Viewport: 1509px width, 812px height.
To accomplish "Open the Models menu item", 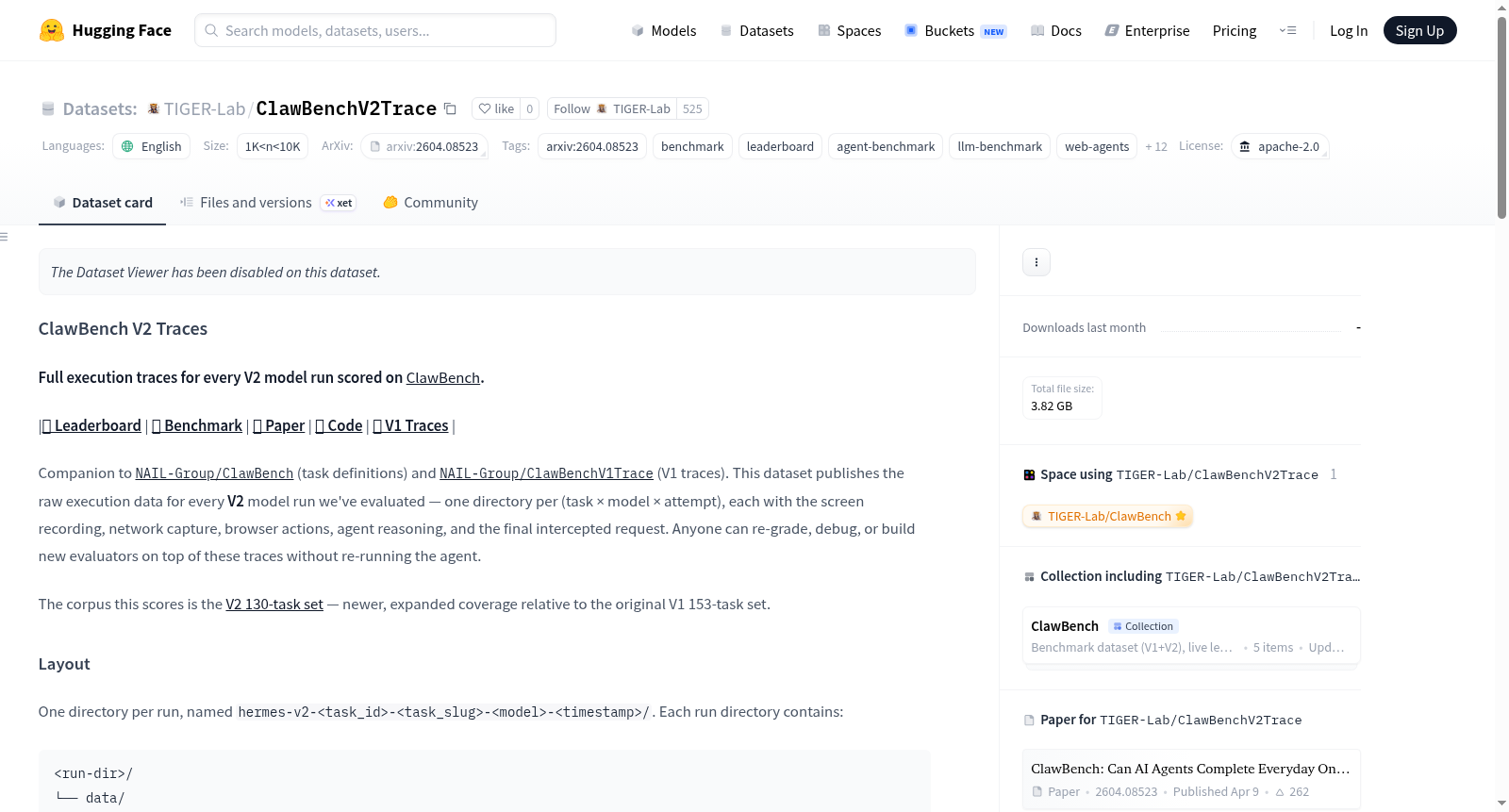I will click(x=664, y=30).
